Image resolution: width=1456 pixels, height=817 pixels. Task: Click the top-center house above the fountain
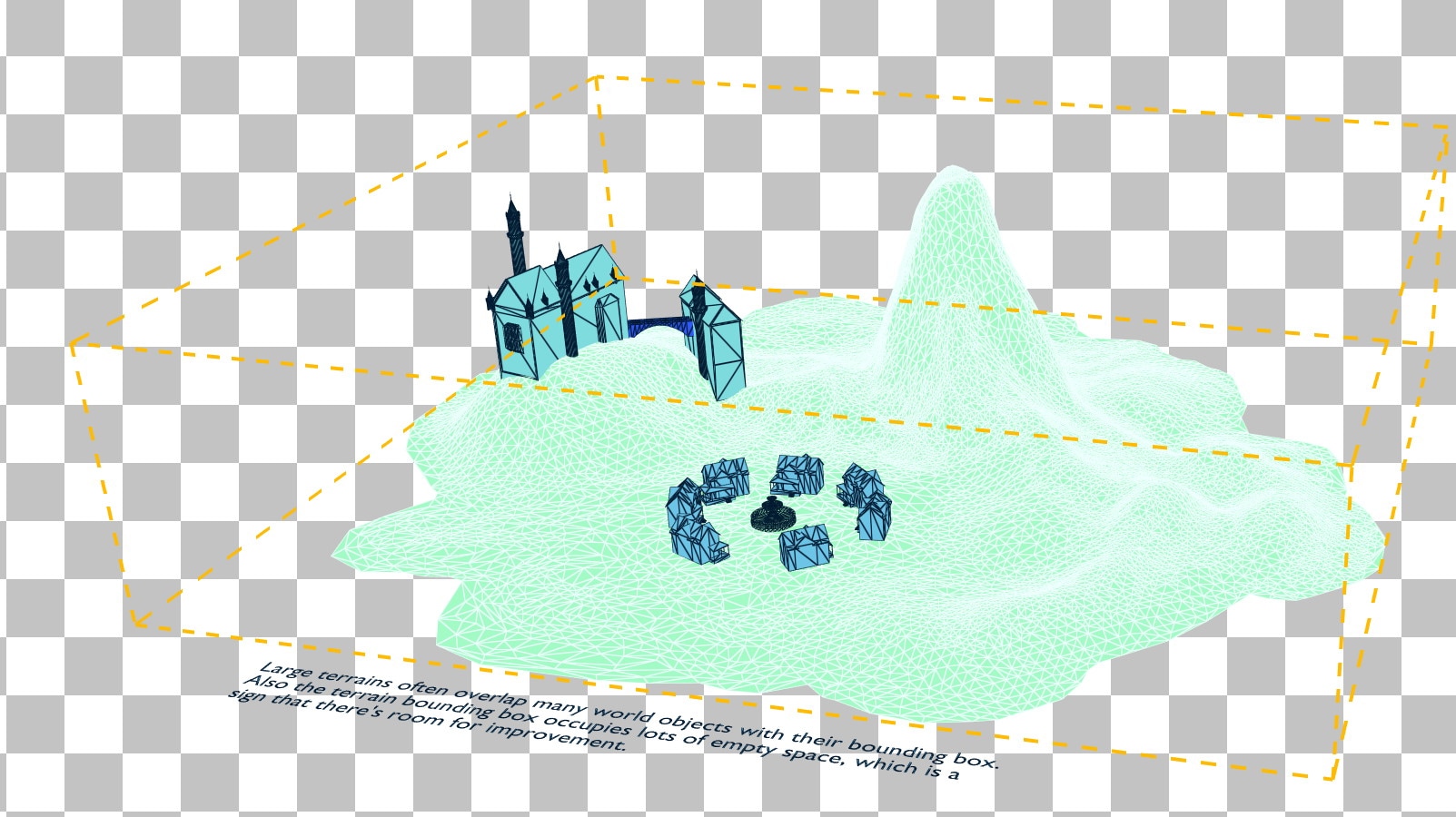(795, 474)
